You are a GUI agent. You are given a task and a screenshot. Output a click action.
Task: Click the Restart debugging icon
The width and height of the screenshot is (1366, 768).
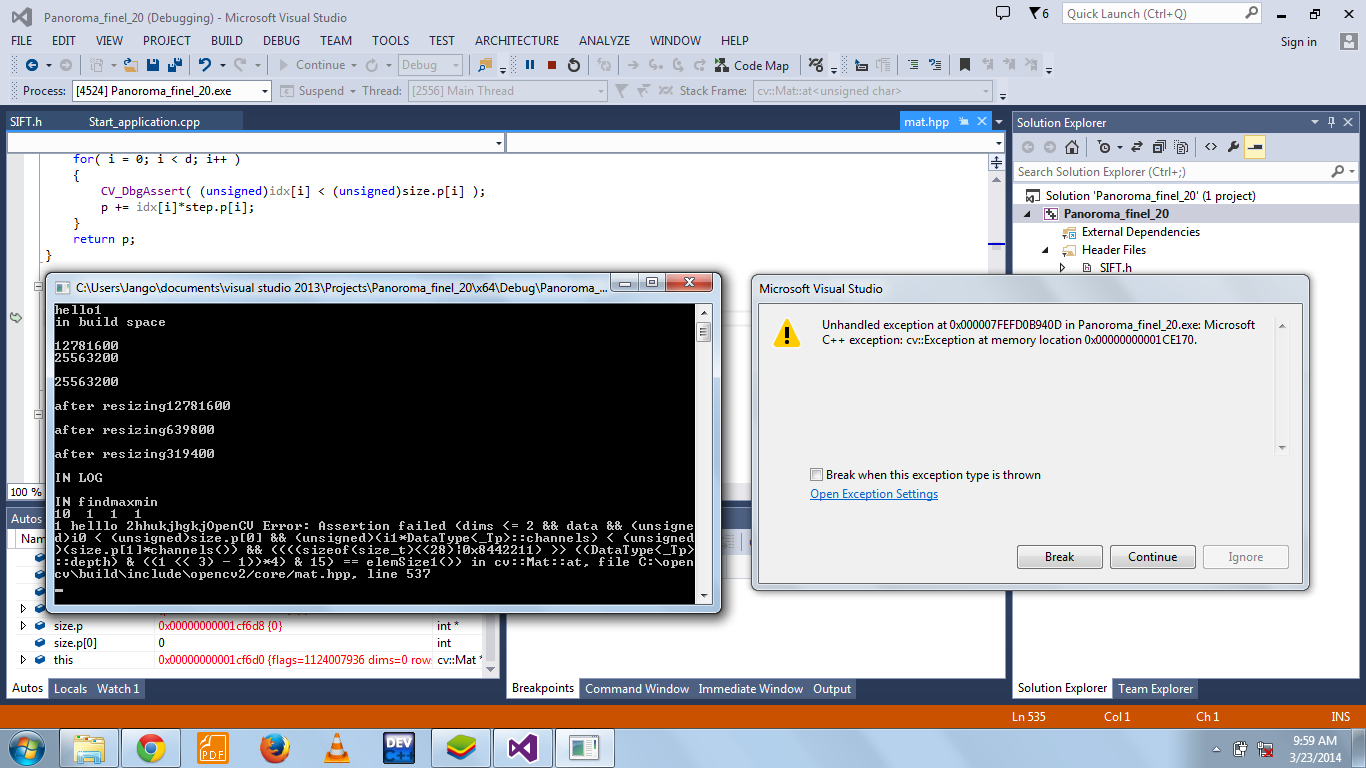point(574,65)
